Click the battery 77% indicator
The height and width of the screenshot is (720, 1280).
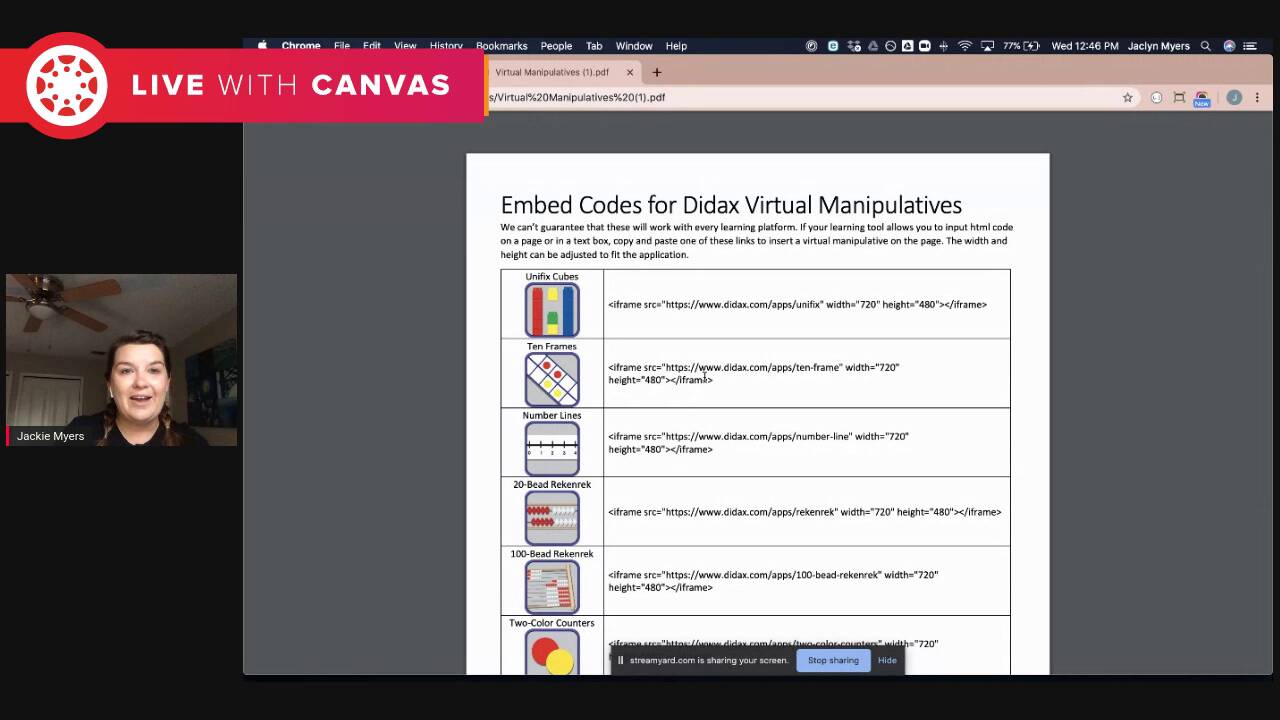[1021, 46]
